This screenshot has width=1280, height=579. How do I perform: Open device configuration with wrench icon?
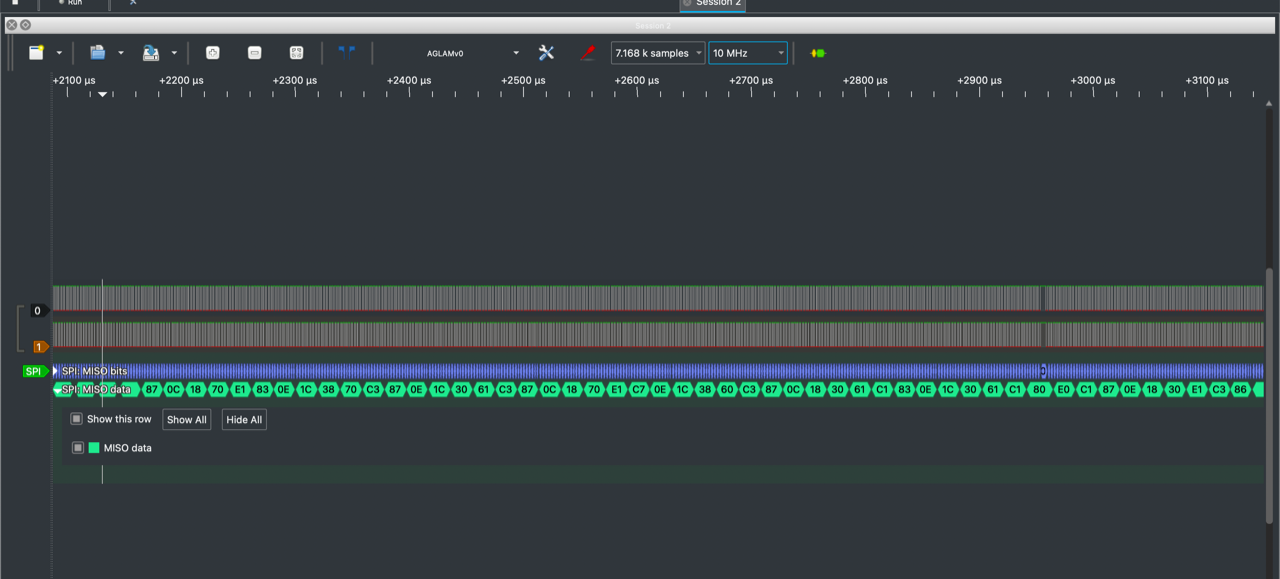click(x=546, y=53)
